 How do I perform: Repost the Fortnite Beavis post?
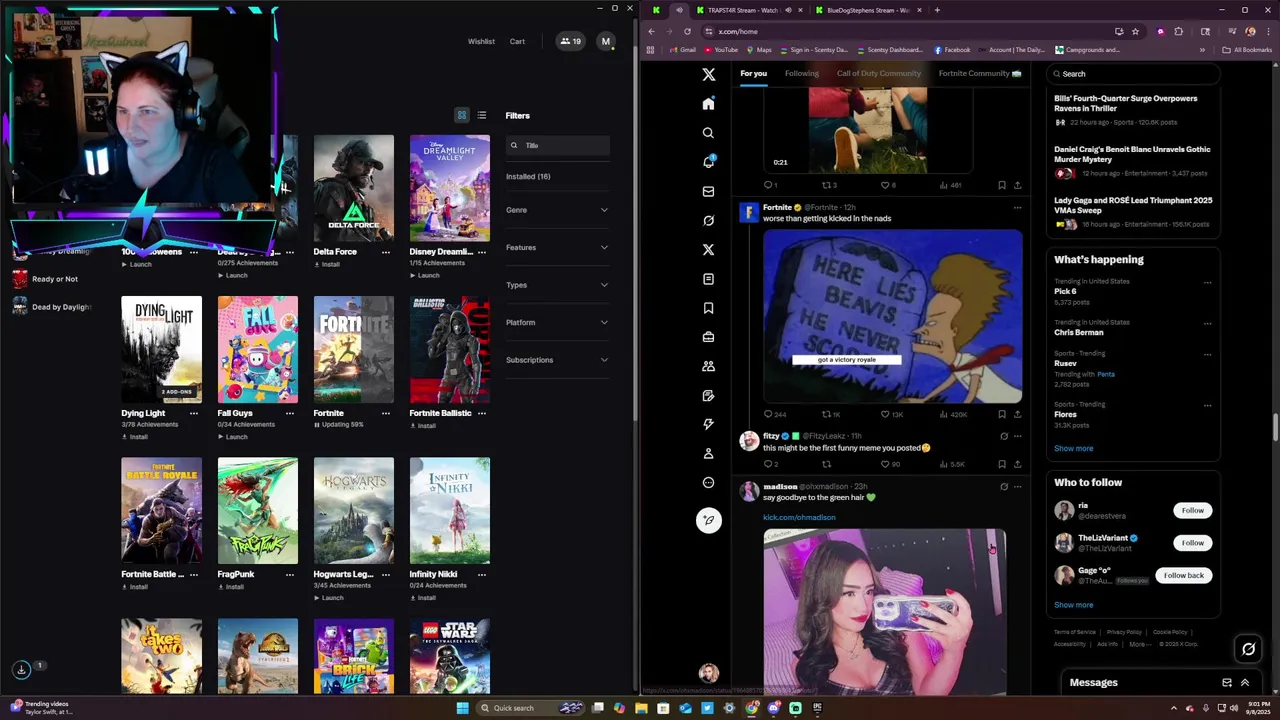pyautogui.click(x=827, y=414)
